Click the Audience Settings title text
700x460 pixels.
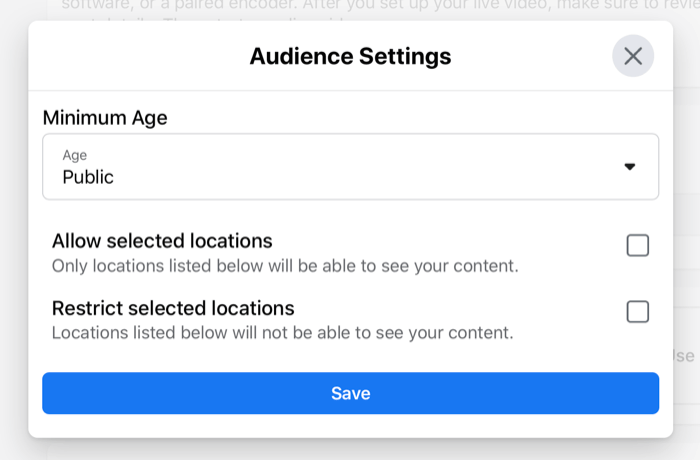(x=350, y=56)
